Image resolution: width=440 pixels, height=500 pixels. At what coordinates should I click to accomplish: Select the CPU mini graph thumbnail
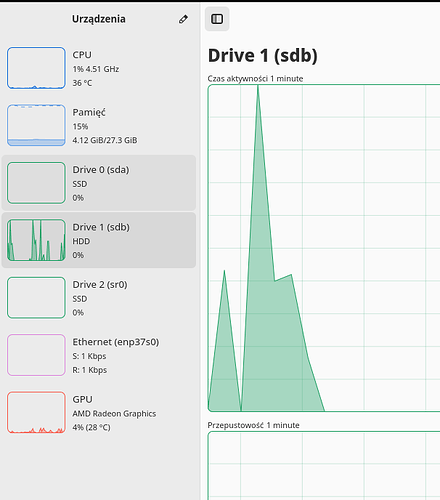36,68
